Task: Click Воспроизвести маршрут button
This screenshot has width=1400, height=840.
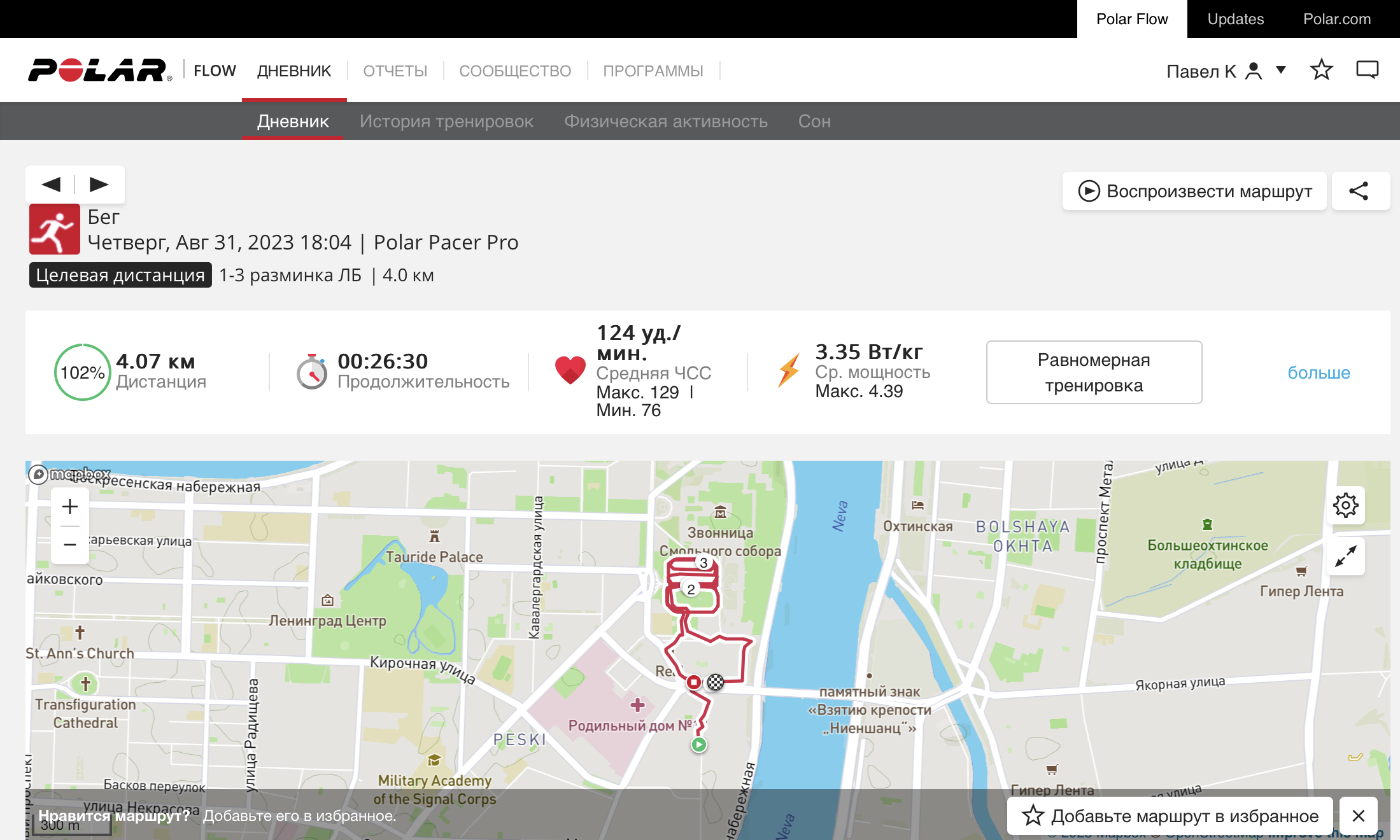Action: tap(1194, 191)
